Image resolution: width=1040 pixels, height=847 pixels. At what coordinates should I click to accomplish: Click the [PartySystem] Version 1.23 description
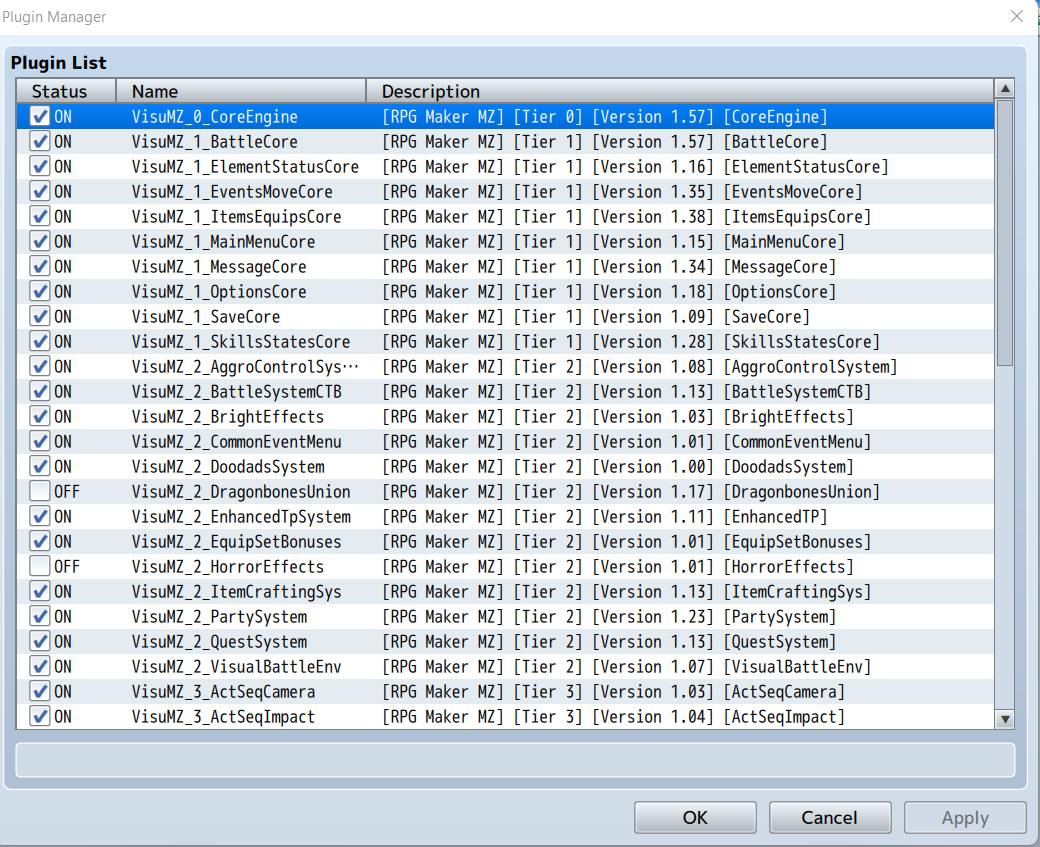[609, 617]
